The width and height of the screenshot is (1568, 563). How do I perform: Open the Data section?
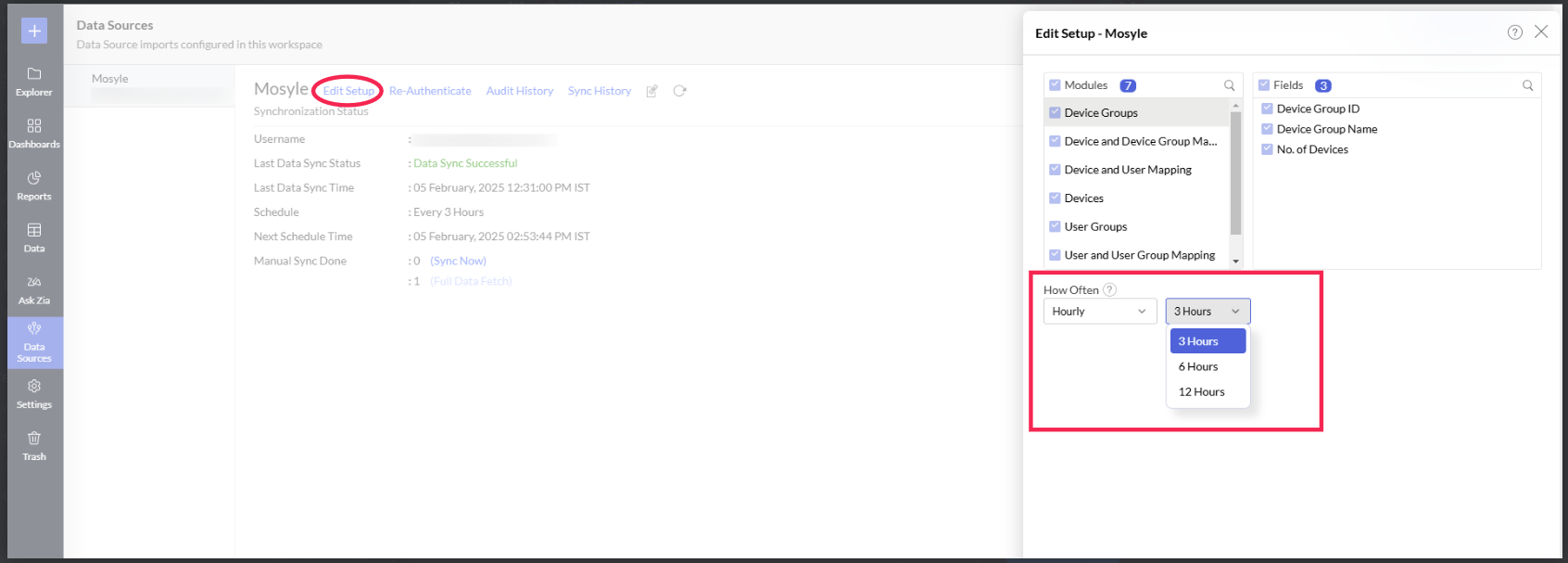pyautogui.click(x=34, y=237)
